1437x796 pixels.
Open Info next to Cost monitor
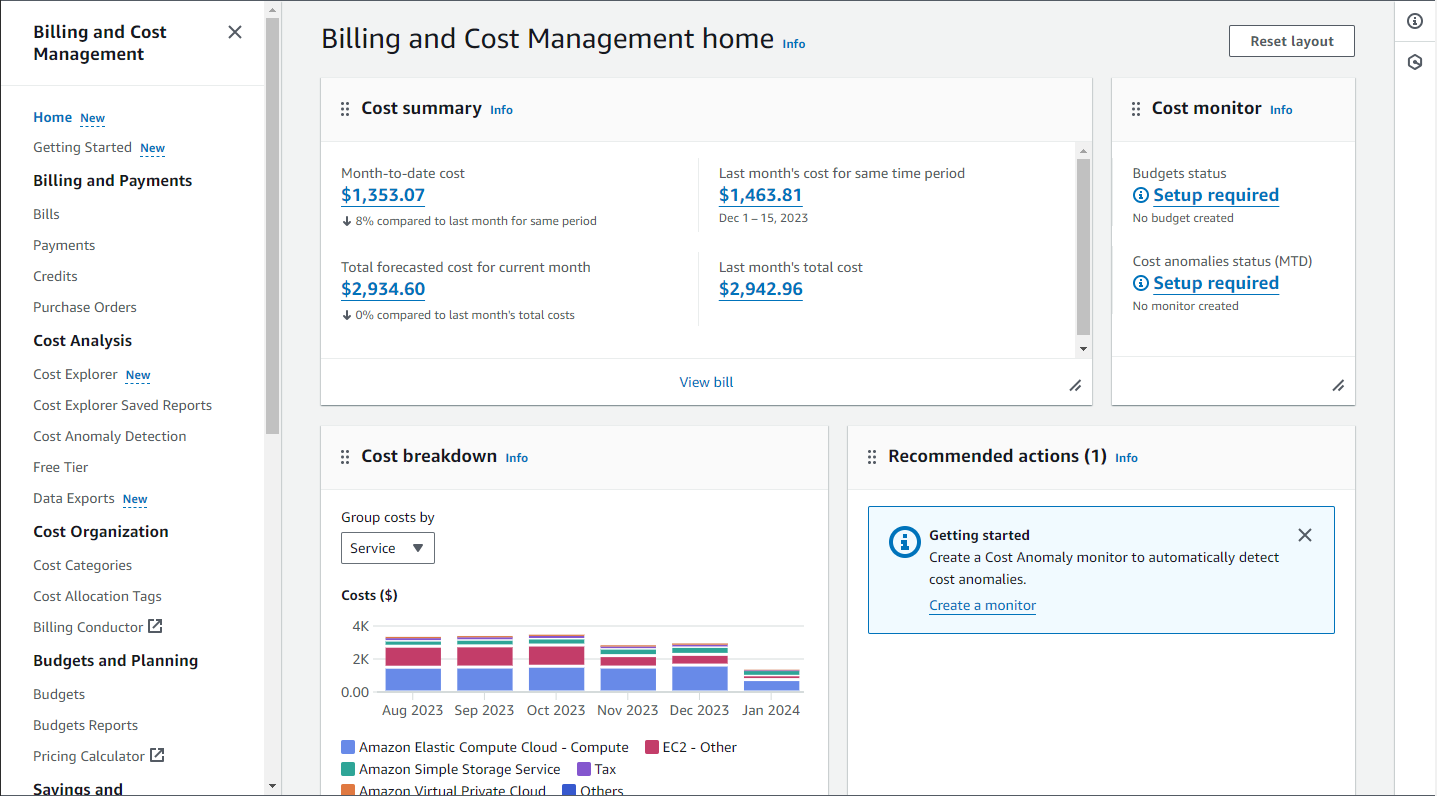tap(1281, 110)
